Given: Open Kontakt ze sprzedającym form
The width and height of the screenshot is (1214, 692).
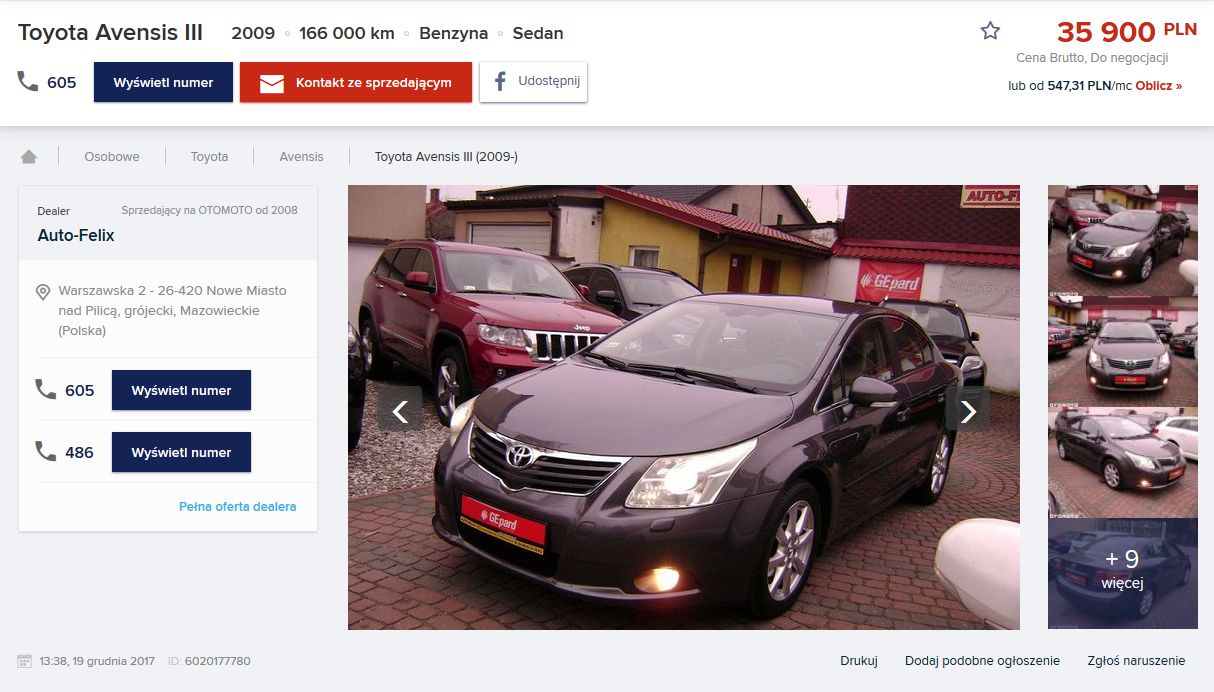Looking at the screenshot, I should pos(356,82).
